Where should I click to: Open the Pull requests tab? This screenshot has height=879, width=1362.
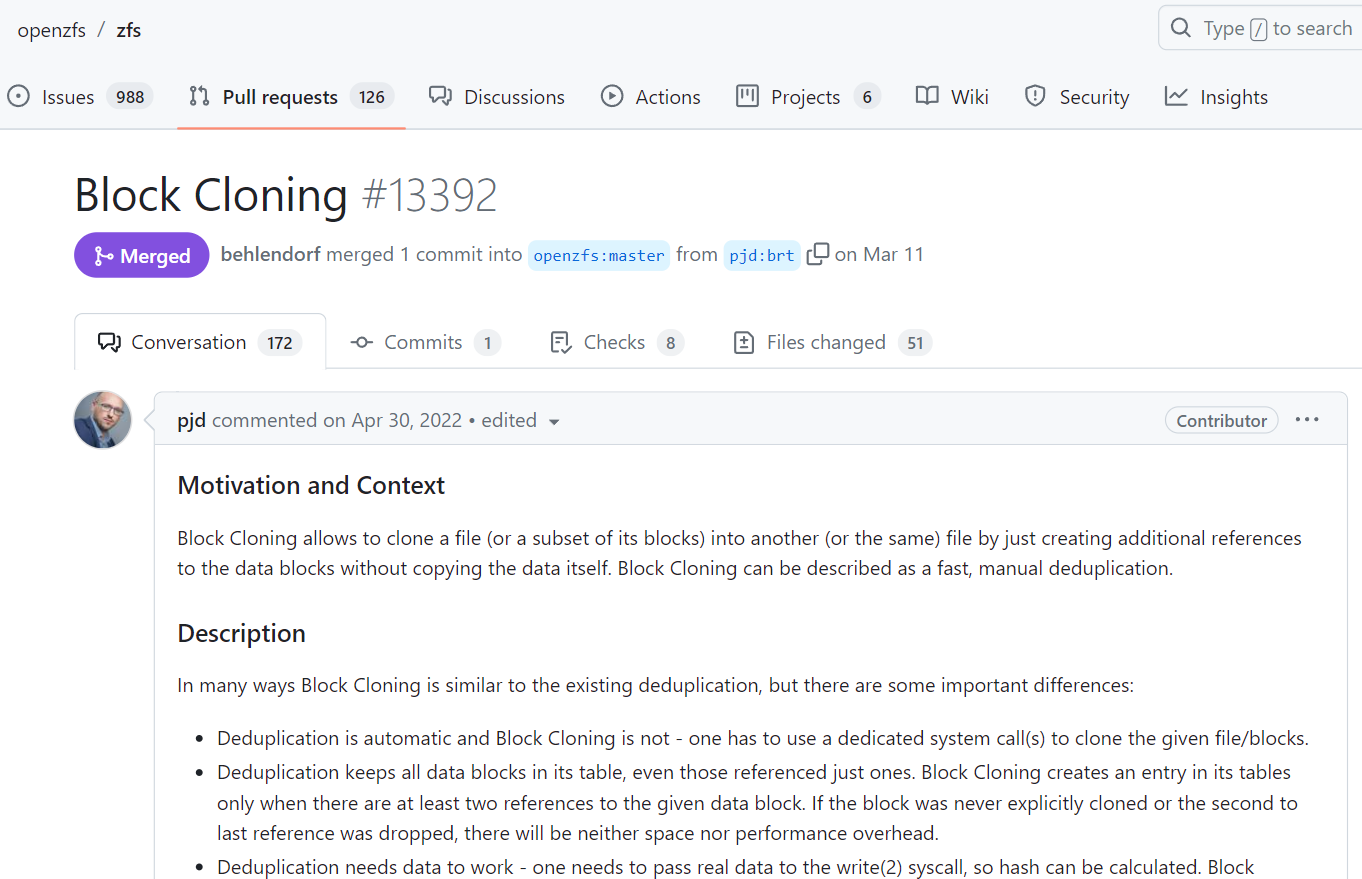point(291,97)
